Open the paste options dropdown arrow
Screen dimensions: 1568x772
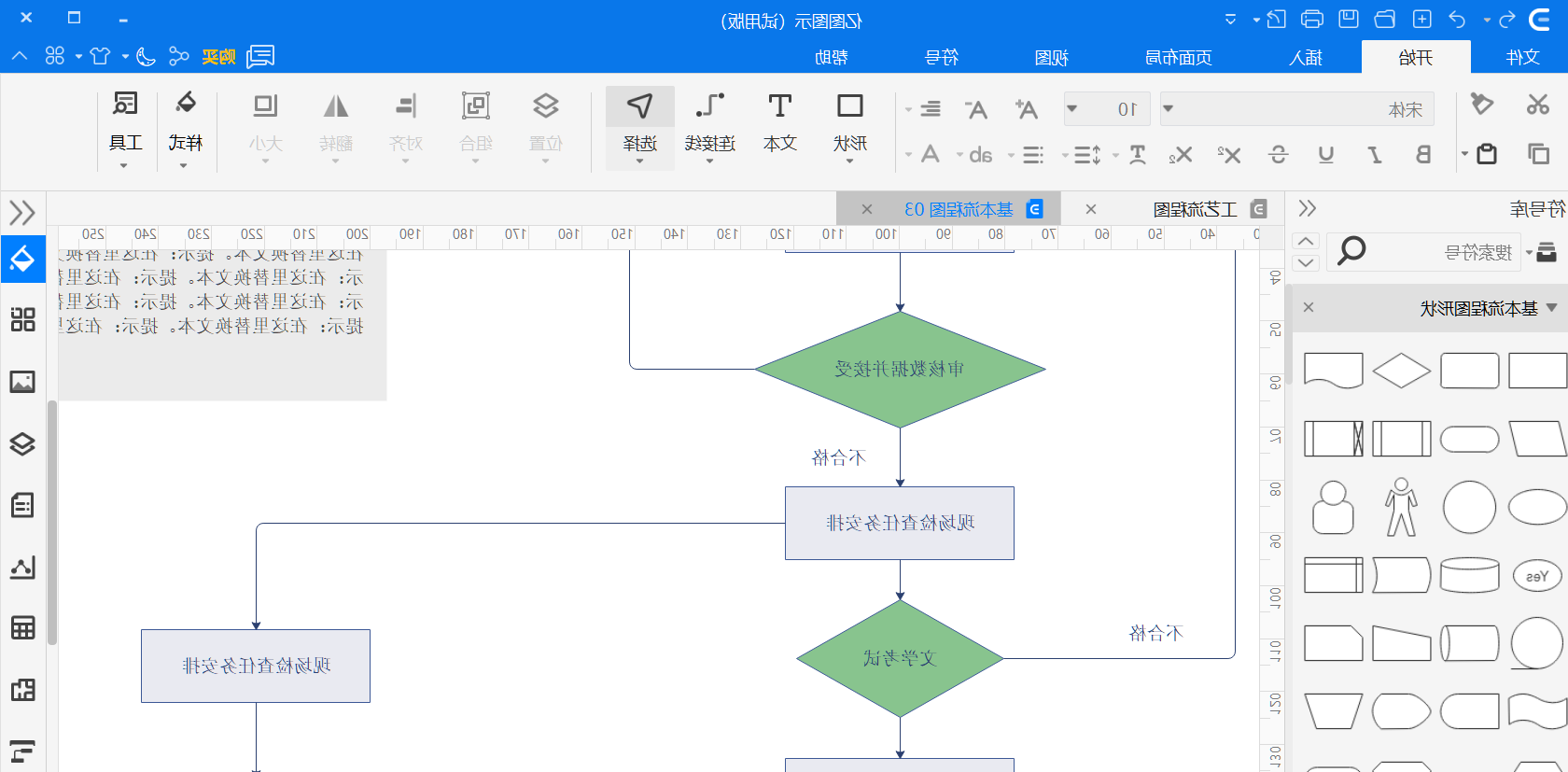point(1464,154)
